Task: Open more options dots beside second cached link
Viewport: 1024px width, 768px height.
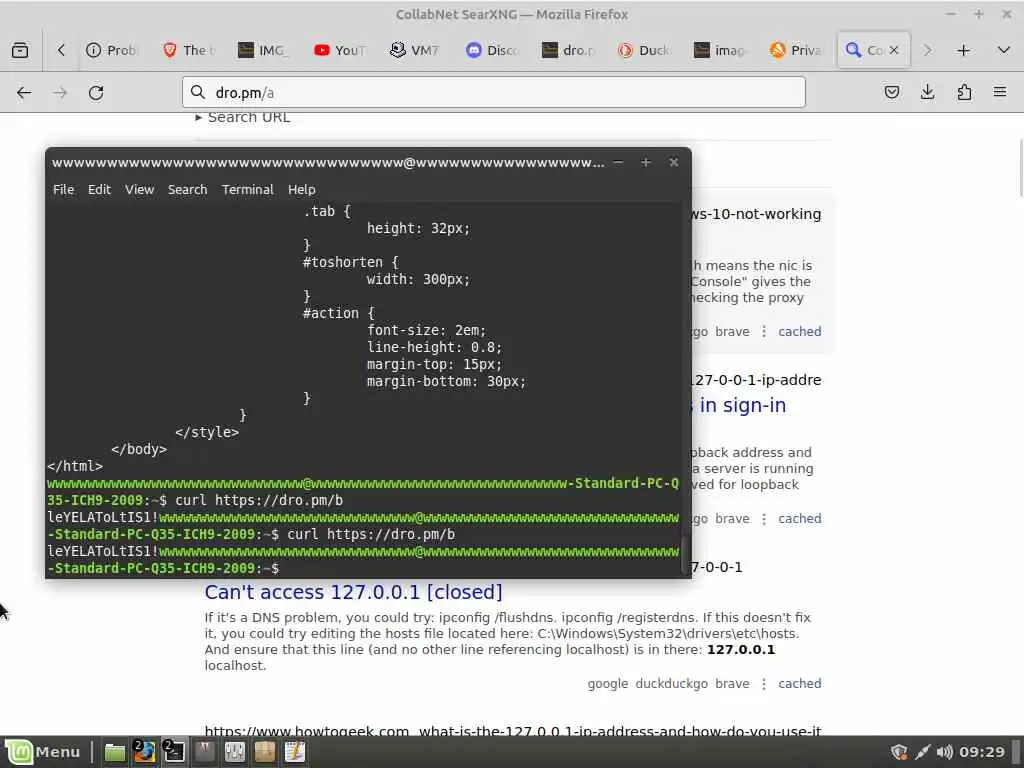Action: [763, 519]
